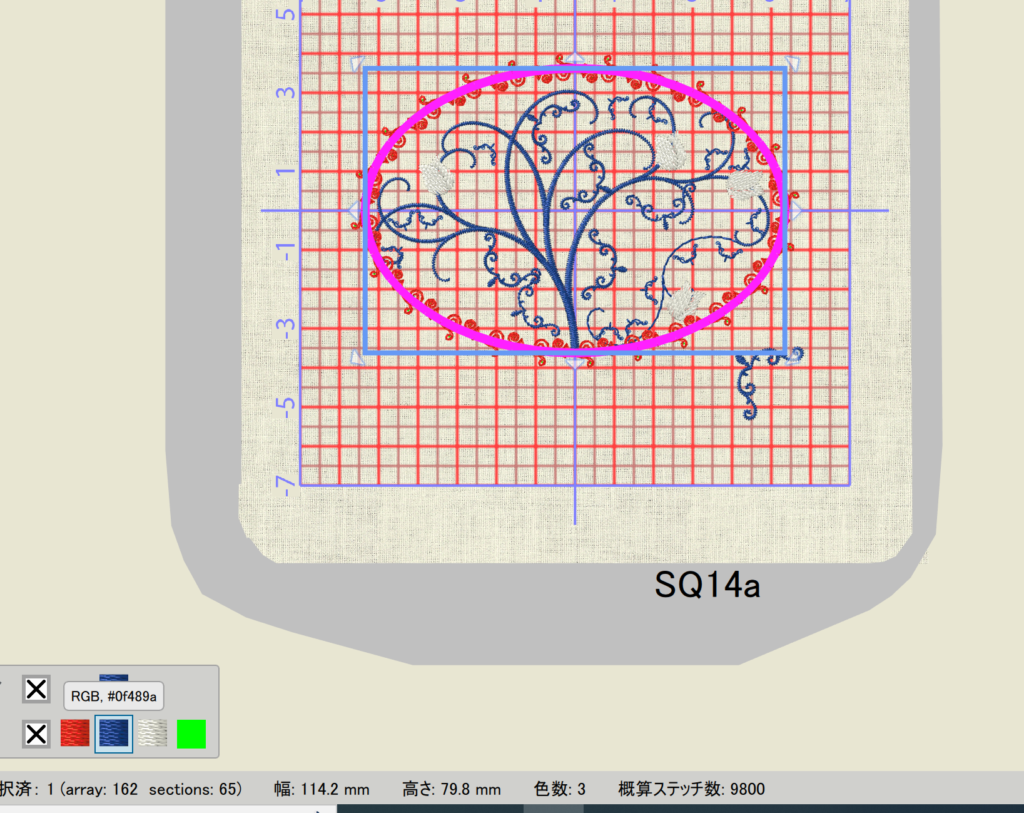Toggle the lower X box beside the red swatch
This screenshot has width=1024, height=813.
point(36,734)
